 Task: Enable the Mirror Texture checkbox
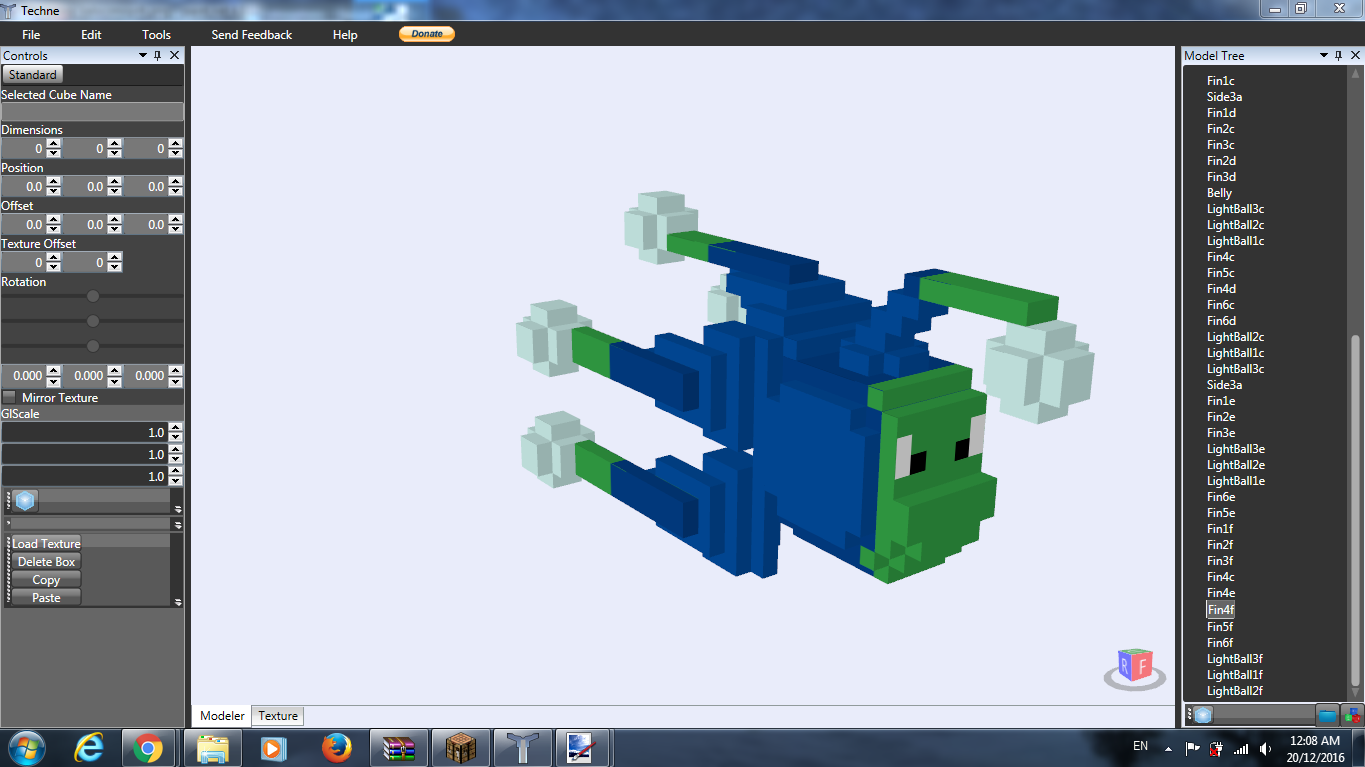click(x=11, y=397)
